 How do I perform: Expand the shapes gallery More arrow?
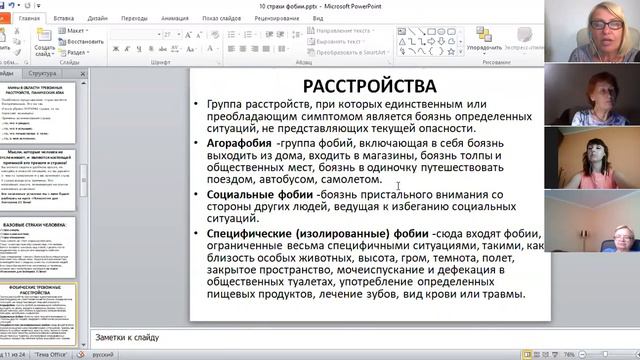461,52
